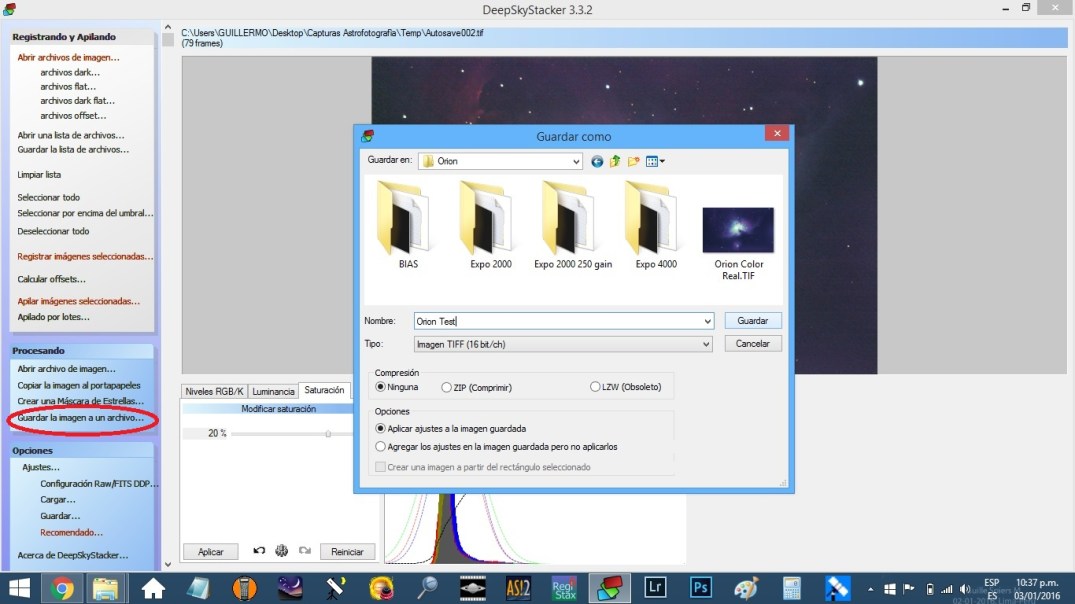Select LZW (Obsoleto) compression option

[x=596, y=387]
